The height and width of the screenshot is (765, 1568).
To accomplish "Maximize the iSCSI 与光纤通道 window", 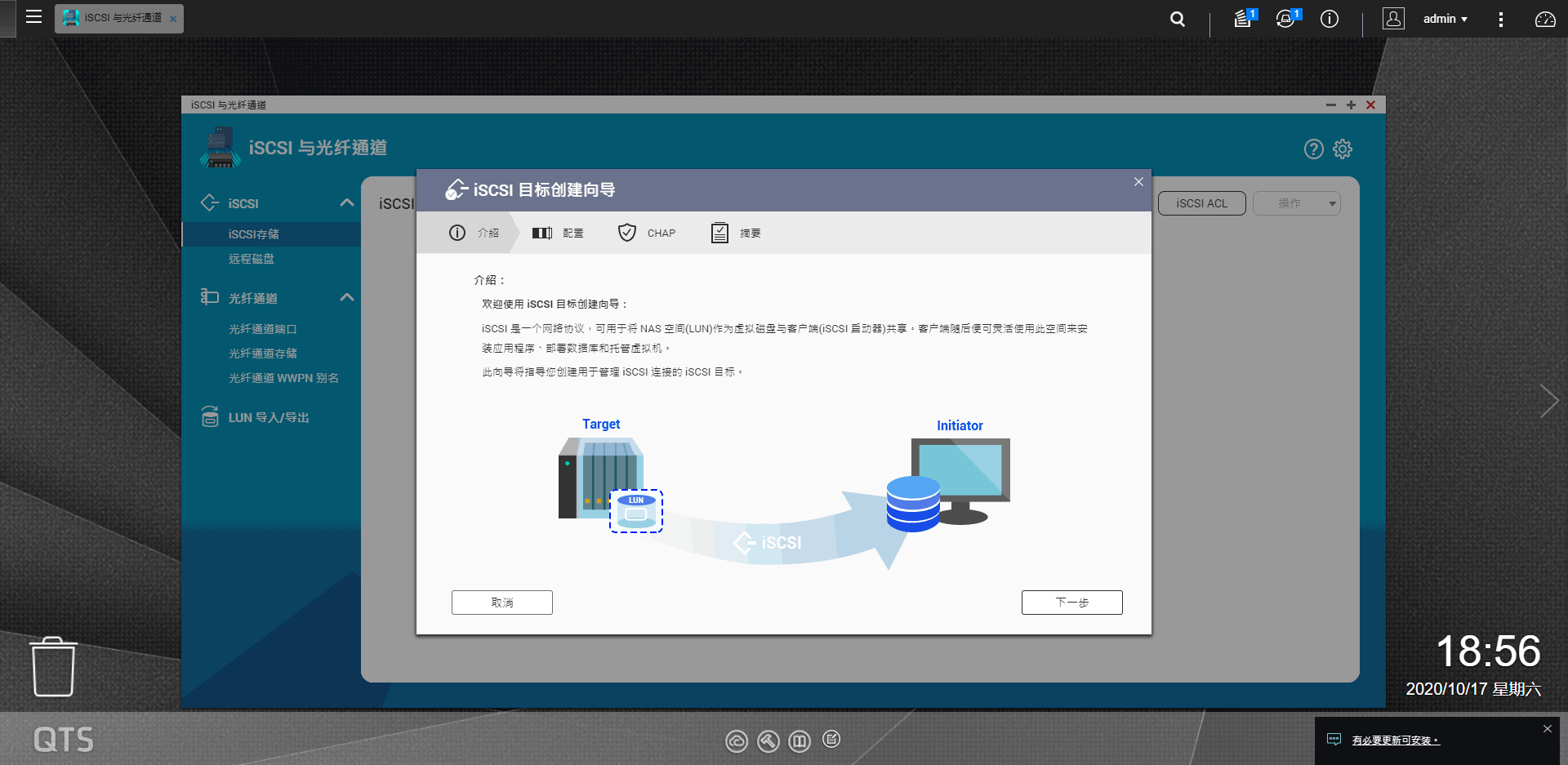I will 1351,105.
